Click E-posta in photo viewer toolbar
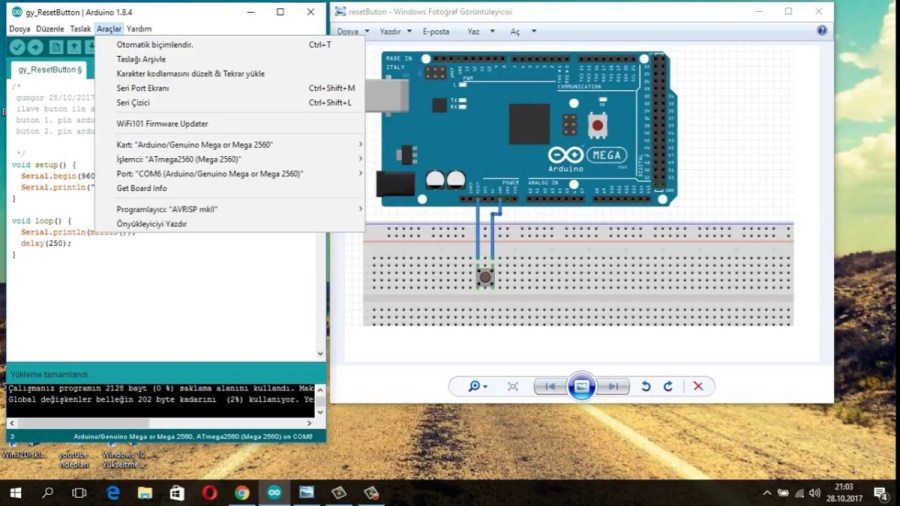 coord(436,31)
